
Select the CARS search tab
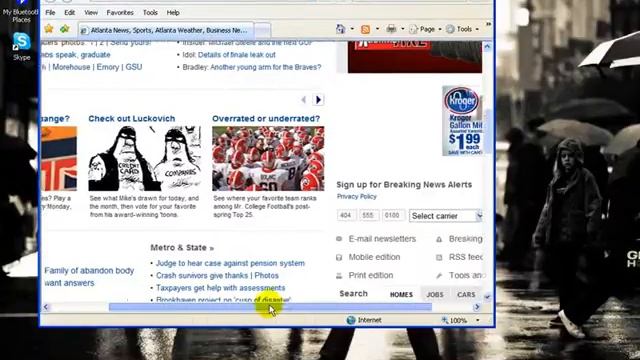pyautogui.click(x=466, y=294)
